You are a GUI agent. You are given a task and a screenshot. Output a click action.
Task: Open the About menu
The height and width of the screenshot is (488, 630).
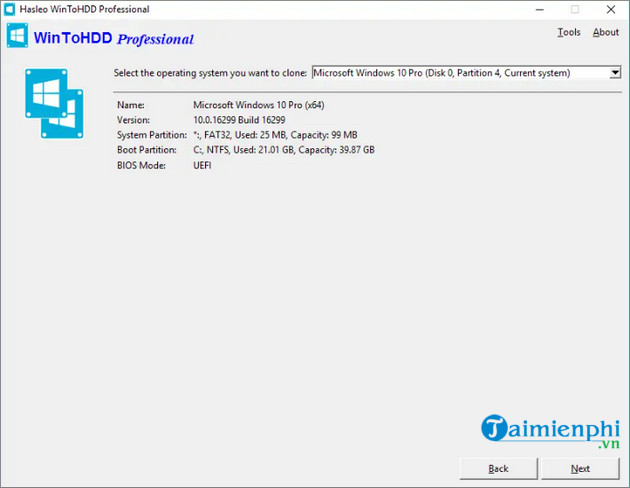(x=605, y=32)
